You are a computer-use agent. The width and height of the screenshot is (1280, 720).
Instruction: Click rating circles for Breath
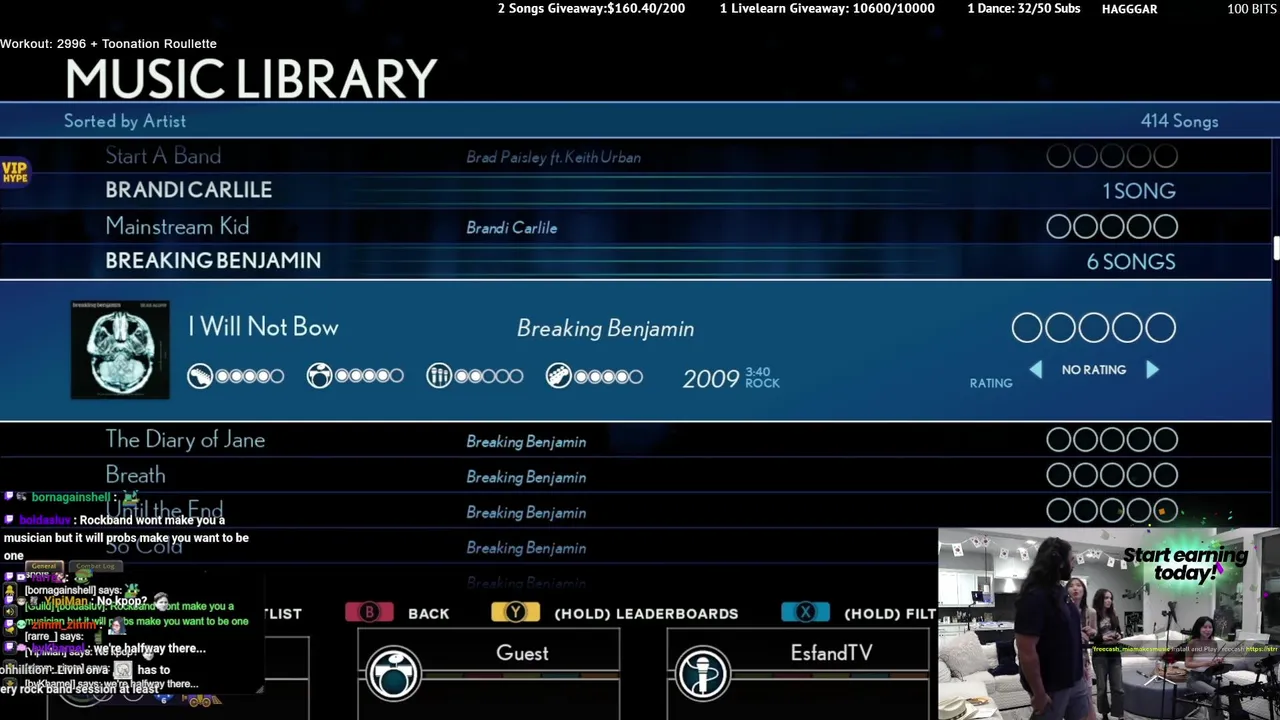(x=1112, y=476)
